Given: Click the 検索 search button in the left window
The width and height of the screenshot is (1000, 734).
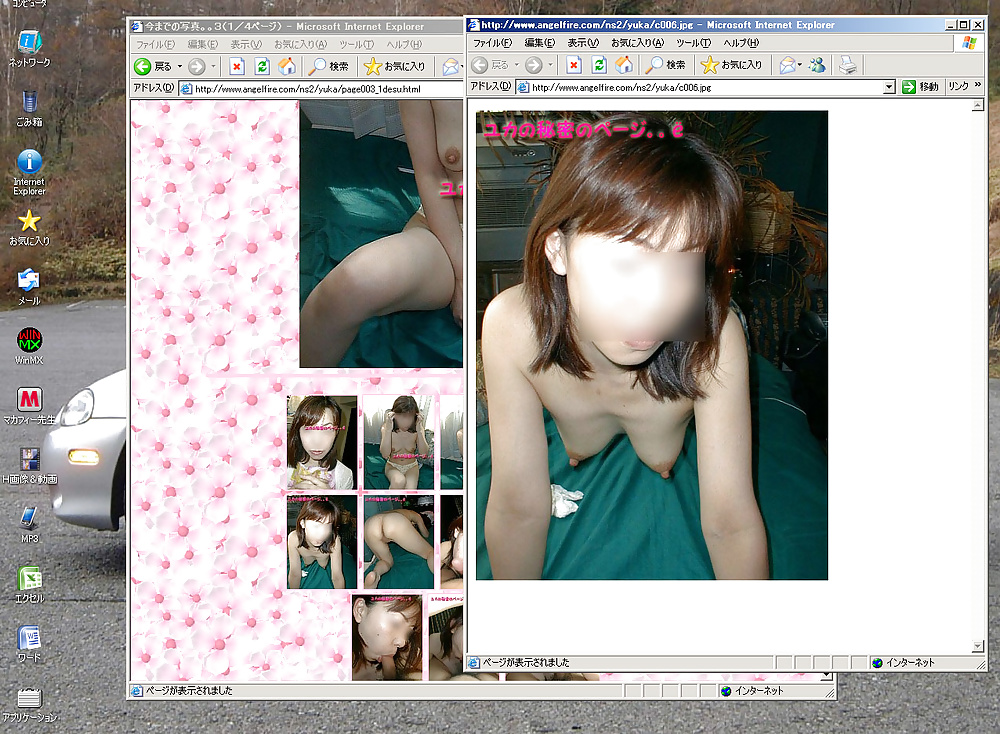Looking at the screenshot, I should (329, 66).
